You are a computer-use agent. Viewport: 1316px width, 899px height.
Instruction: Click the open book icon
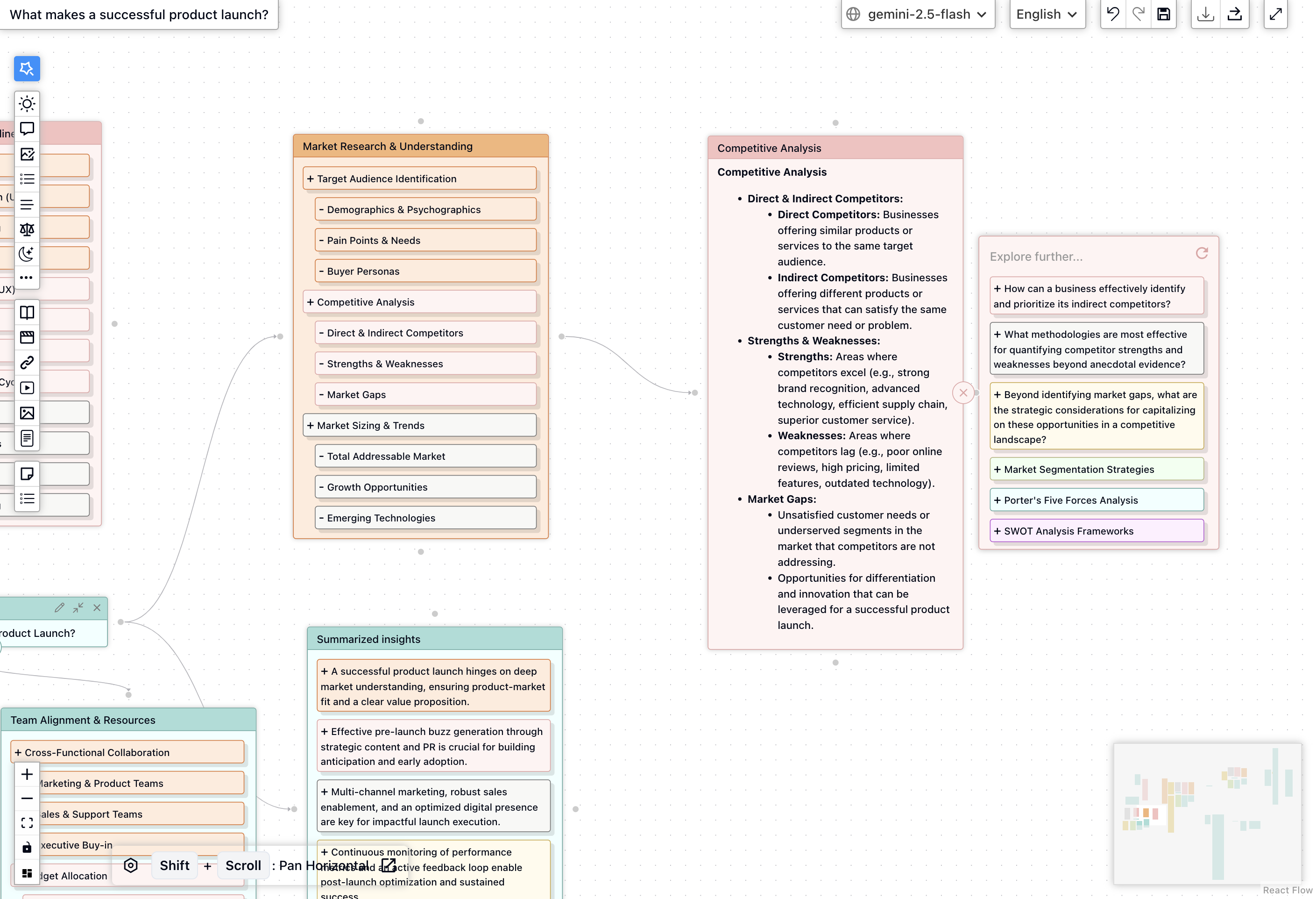[x=27, y=312]
